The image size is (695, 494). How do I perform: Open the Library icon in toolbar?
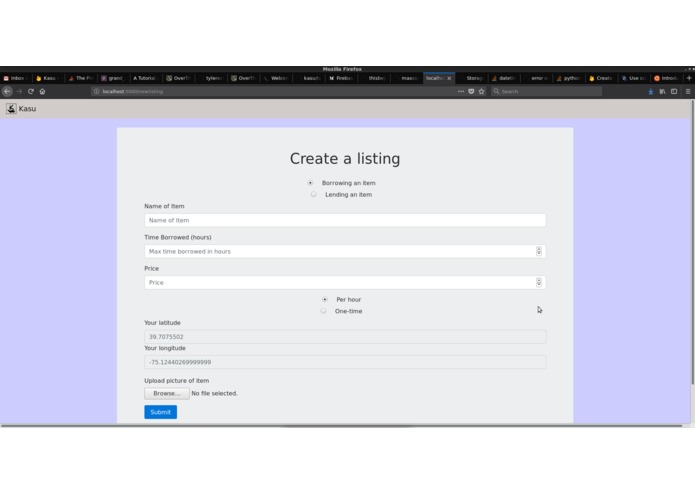tap(662, 91)
